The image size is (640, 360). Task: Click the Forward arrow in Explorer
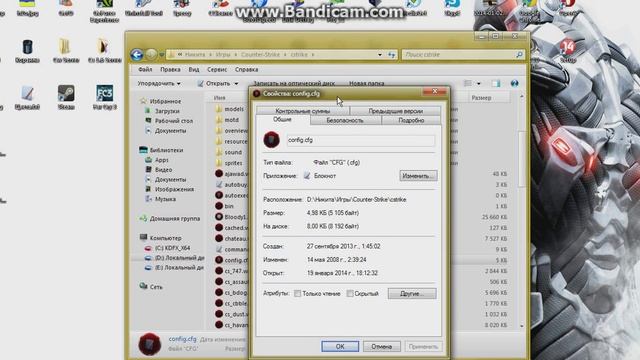(151, 54)
